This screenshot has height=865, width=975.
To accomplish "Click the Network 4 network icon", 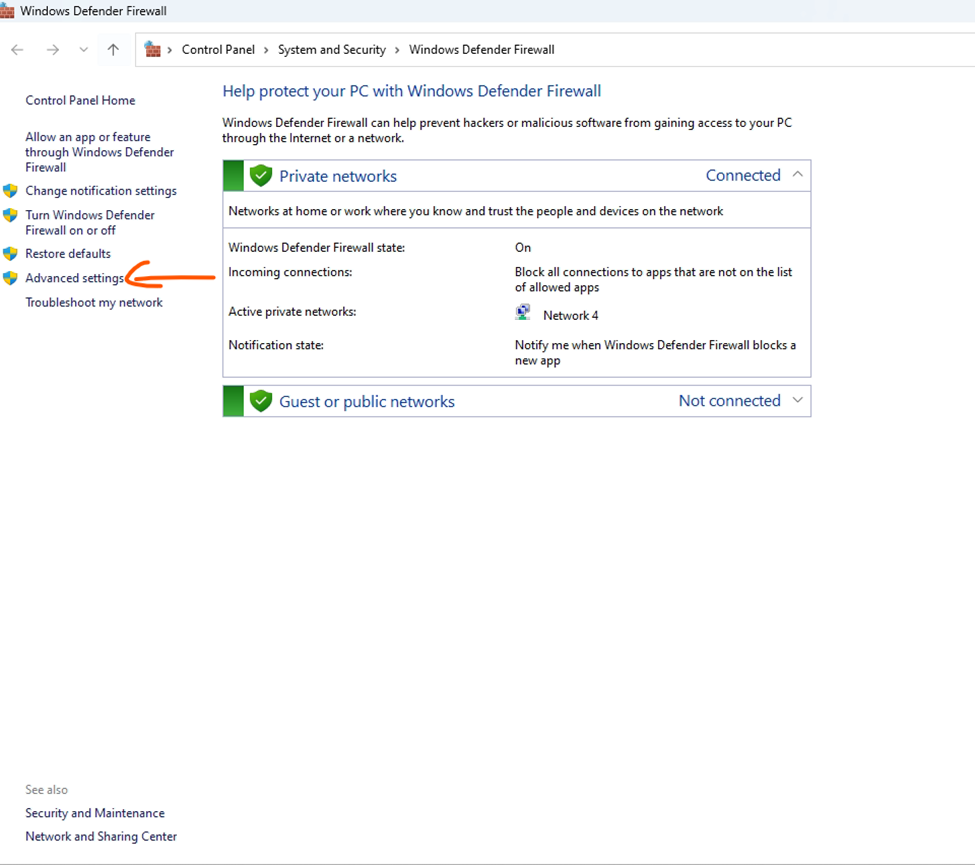I will (523, 311).
